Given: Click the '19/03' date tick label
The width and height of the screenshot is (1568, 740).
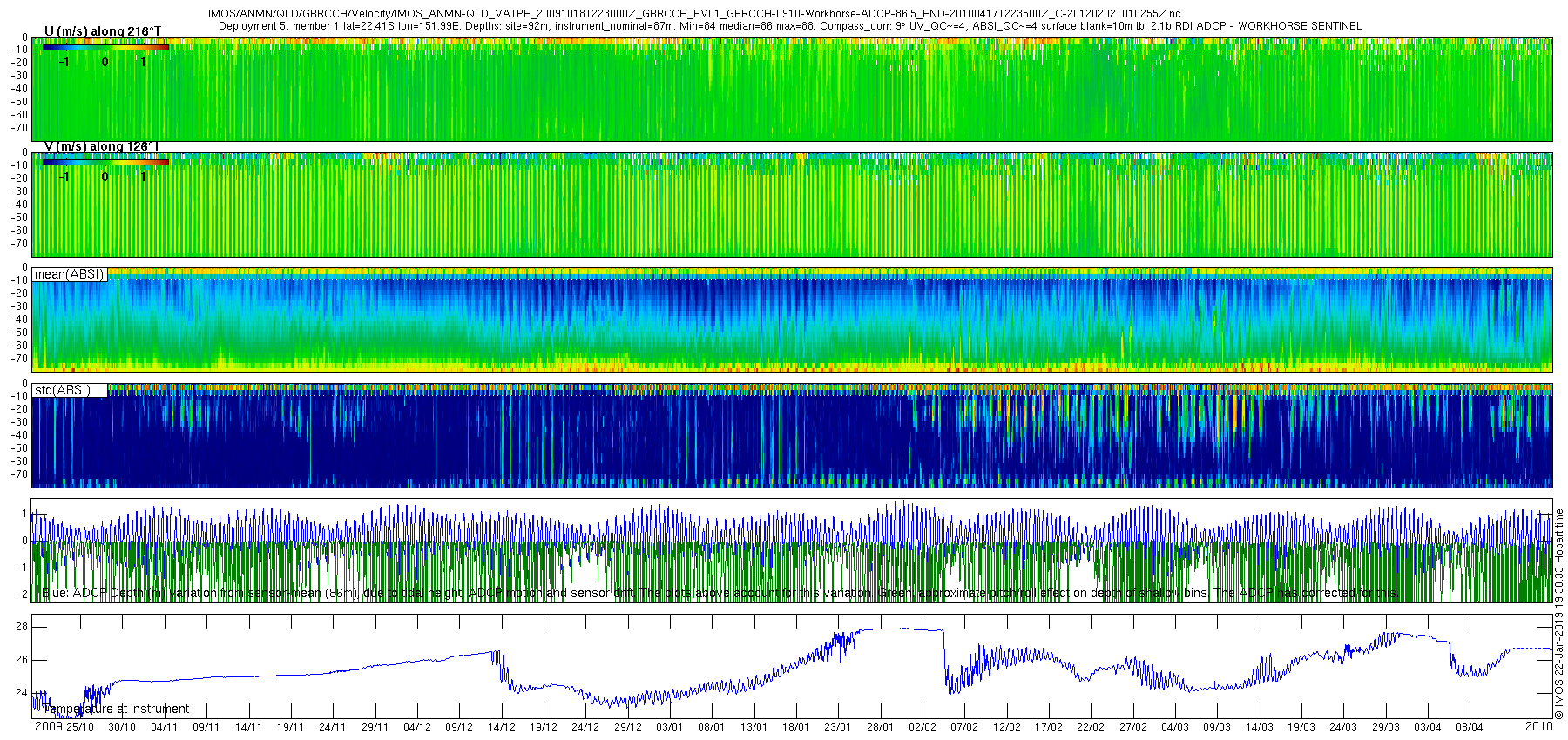Looking at the screenshot, I should pos(1301,728).
